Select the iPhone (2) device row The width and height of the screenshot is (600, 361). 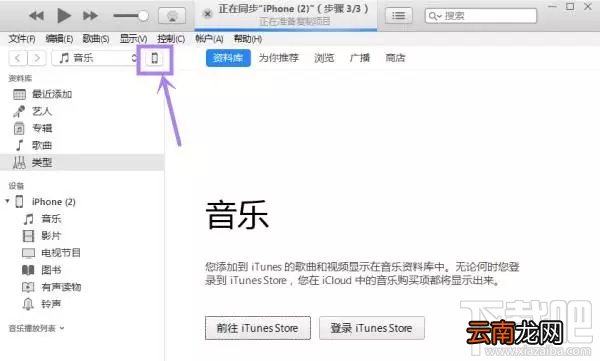click(x=82, y=202)
